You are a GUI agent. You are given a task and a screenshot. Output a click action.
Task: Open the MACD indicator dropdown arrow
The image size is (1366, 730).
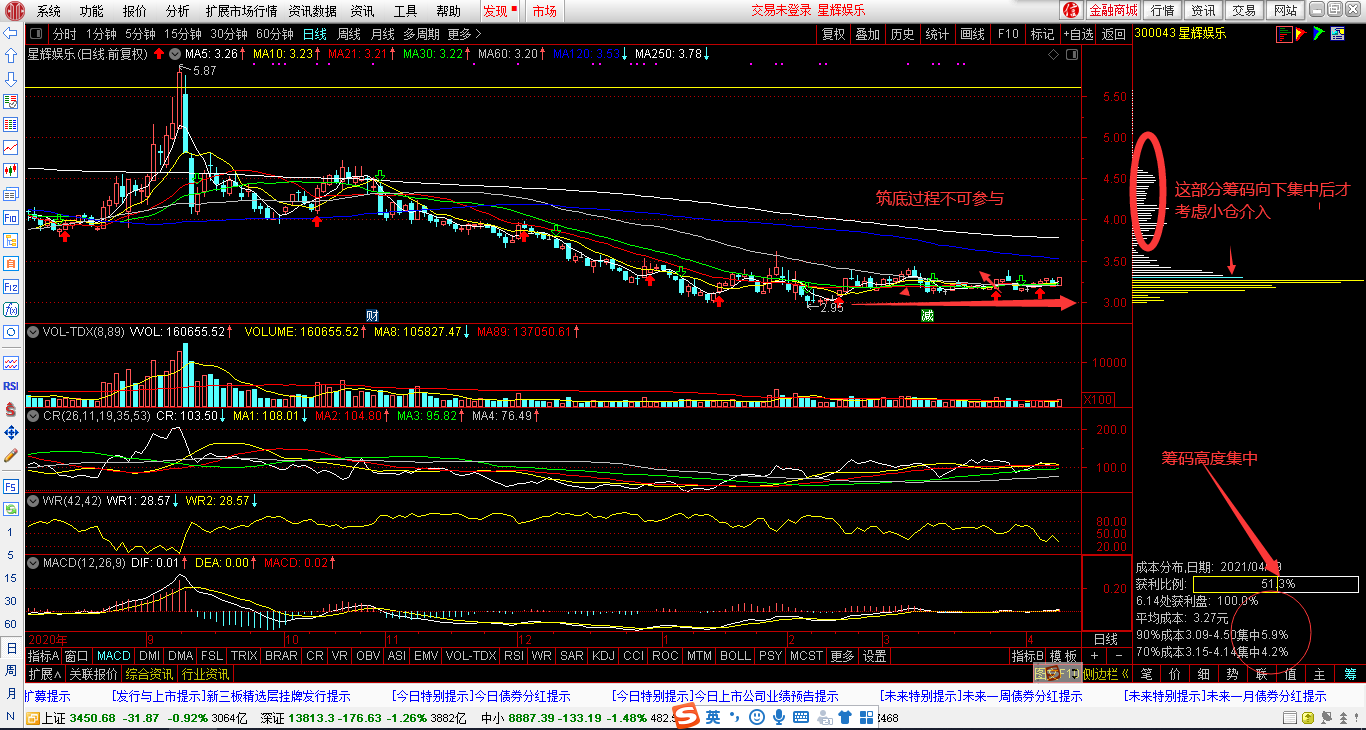[x=33, y=563]
